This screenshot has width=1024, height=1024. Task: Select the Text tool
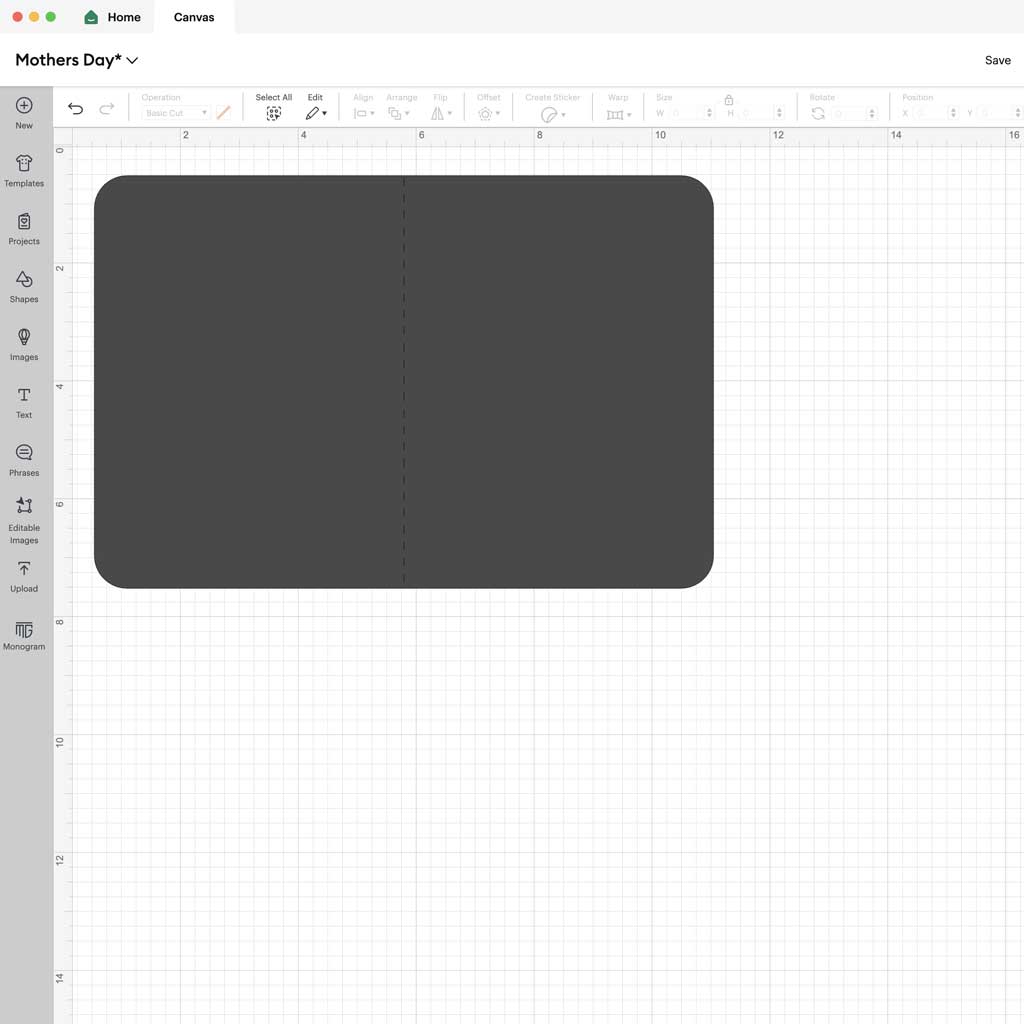tap(24, 403)
